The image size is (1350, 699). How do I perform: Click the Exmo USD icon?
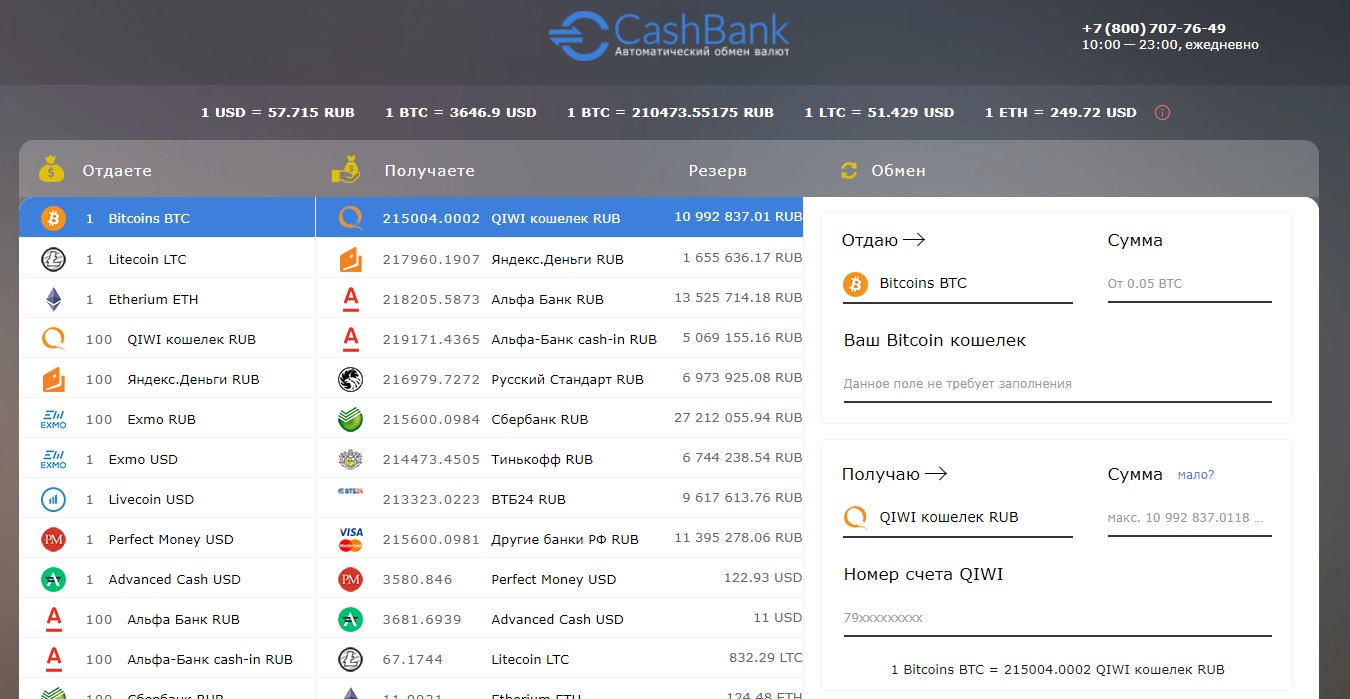pos(53,459)
